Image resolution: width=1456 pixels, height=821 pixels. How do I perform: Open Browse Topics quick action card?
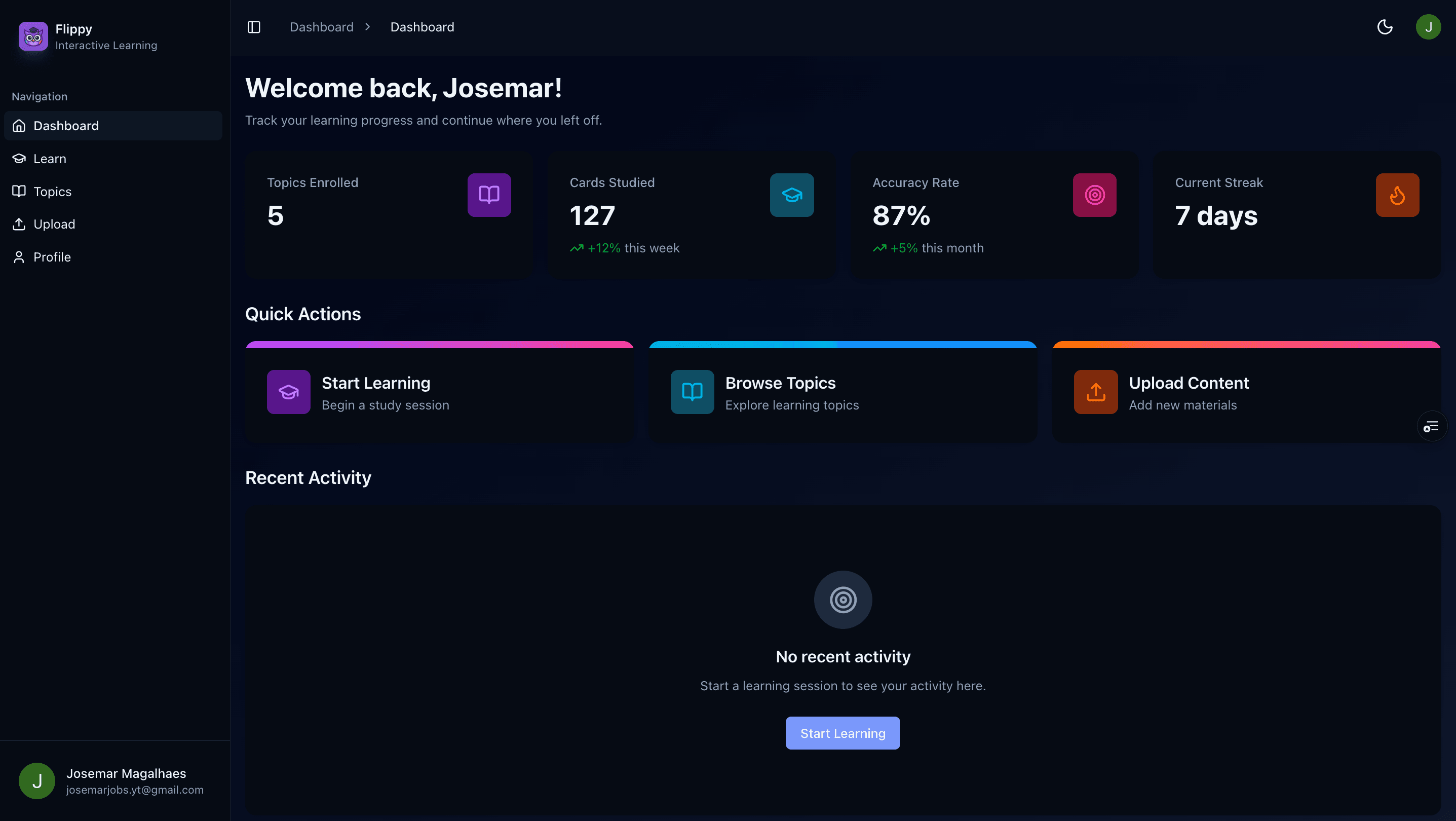coord(841,392)
